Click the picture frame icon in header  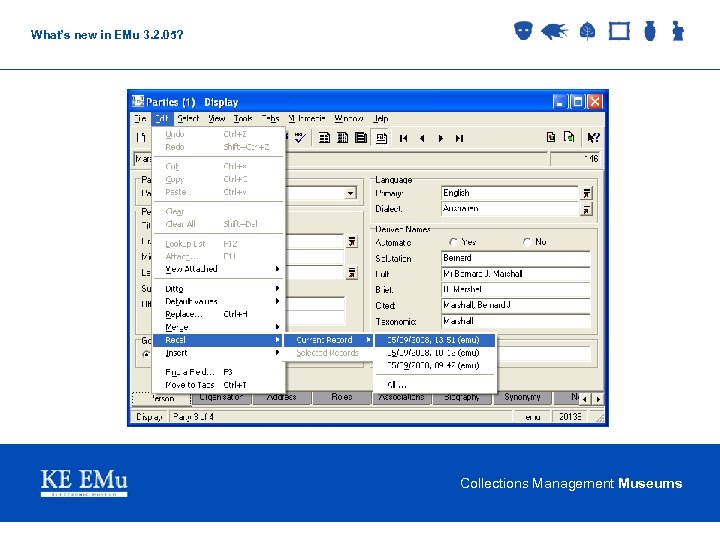coord(619,31)
